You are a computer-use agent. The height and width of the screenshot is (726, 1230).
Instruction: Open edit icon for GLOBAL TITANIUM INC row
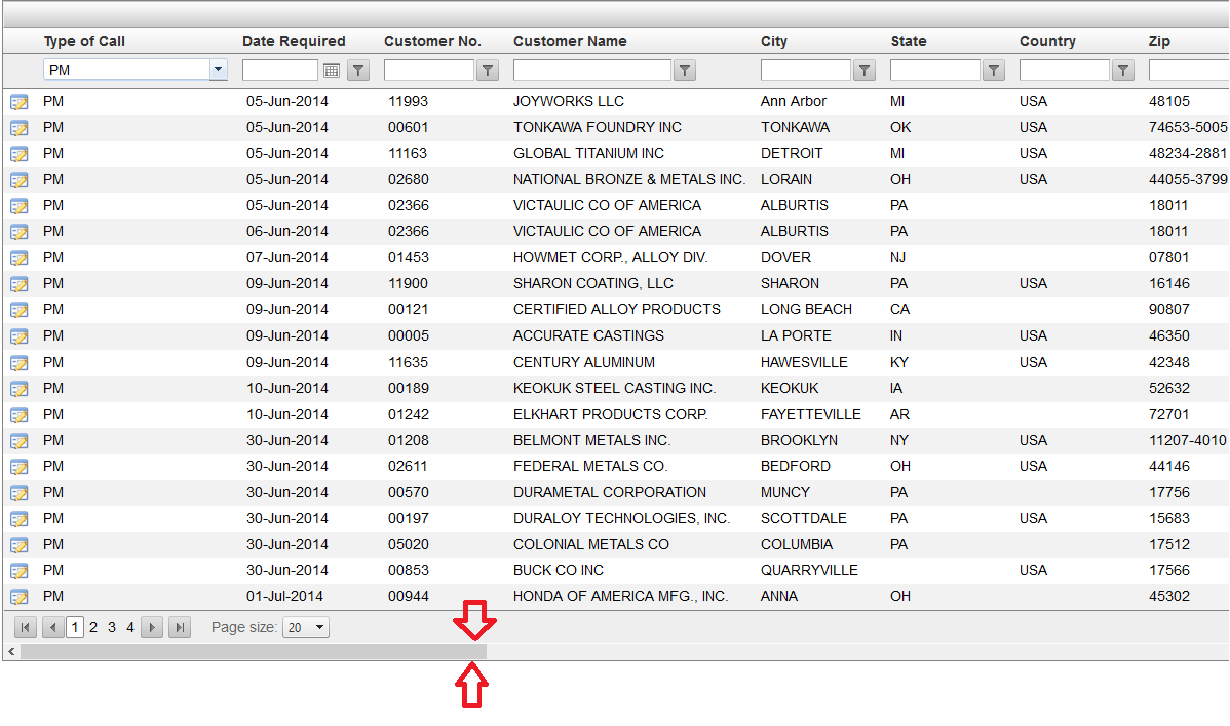19,154
